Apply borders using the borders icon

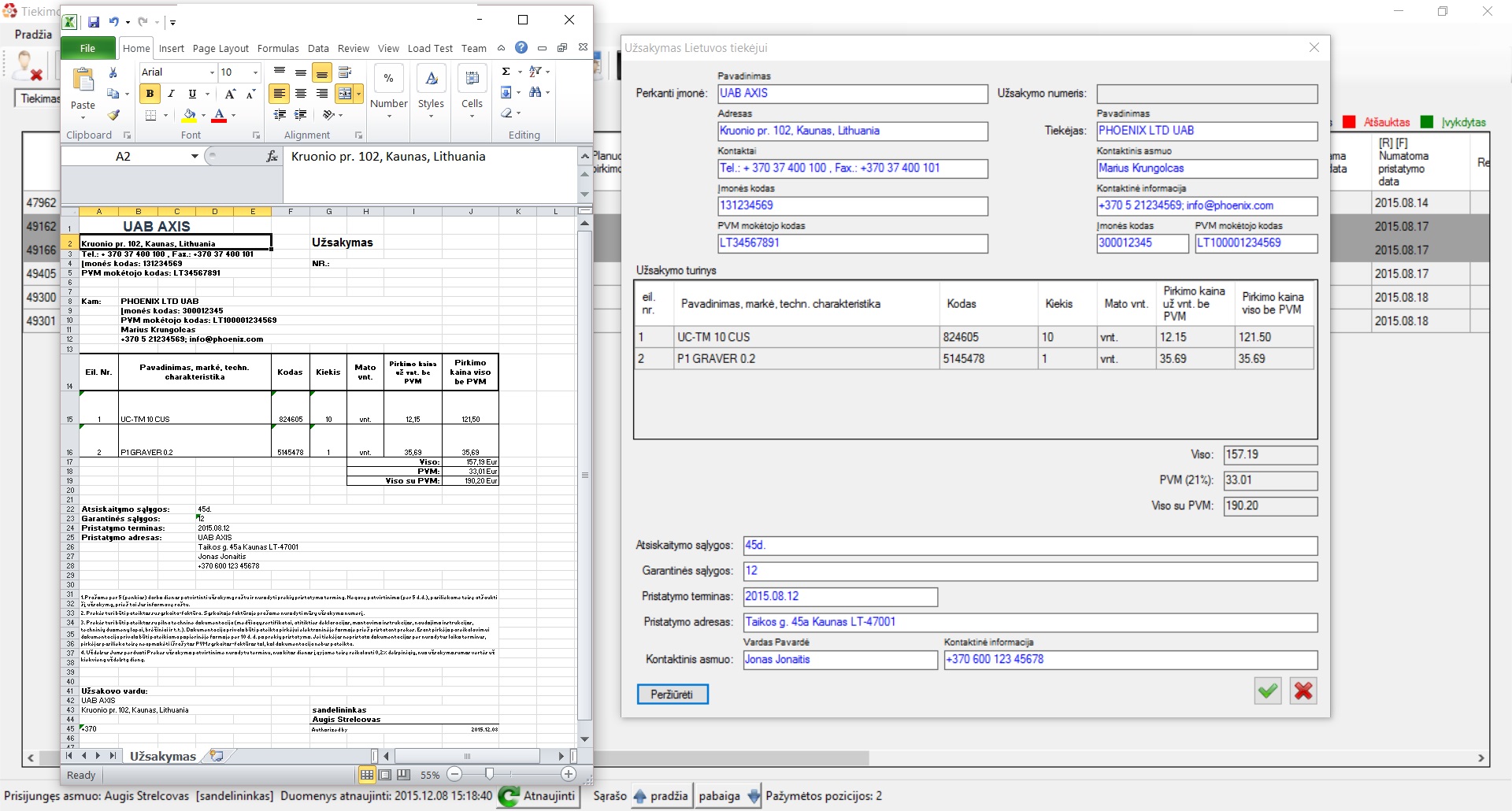[x=151, y=115]
